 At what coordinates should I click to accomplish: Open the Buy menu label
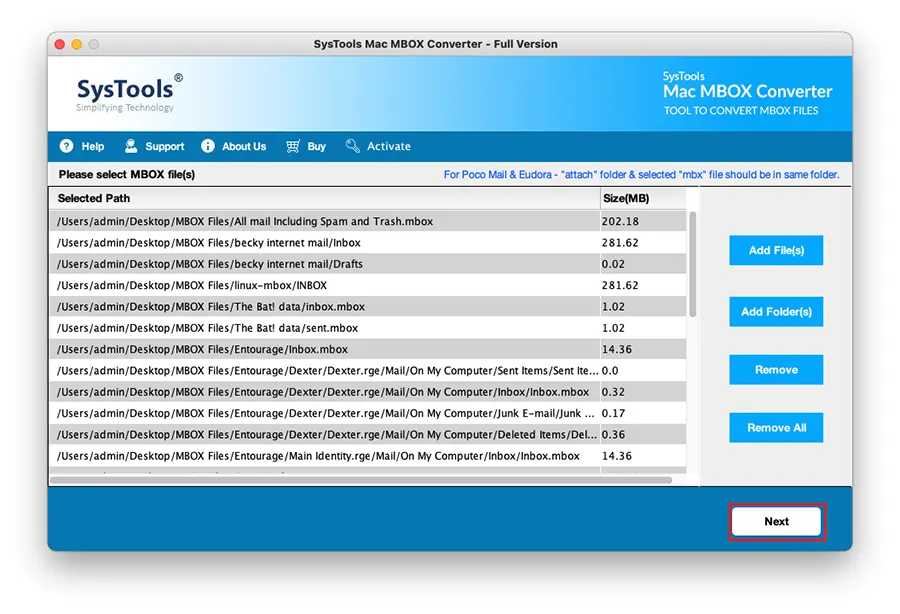[x=316, y=146]
